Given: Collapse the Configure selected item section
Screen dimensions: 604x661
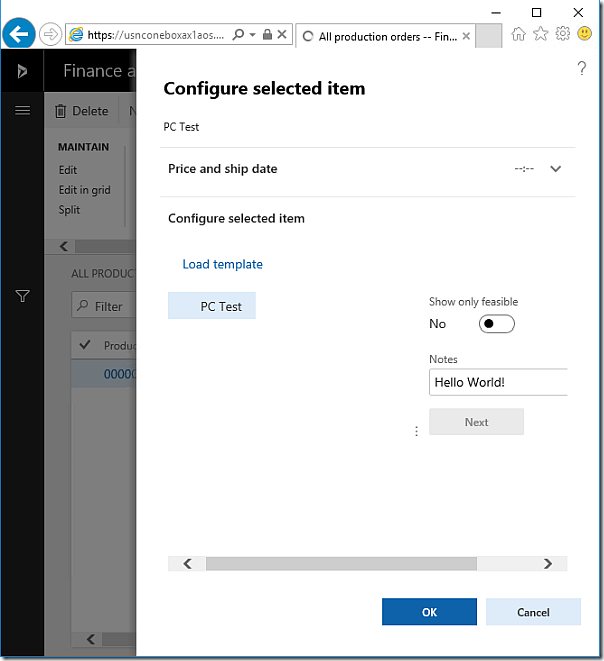Looking at the screenshot, I should coord(236,218).
